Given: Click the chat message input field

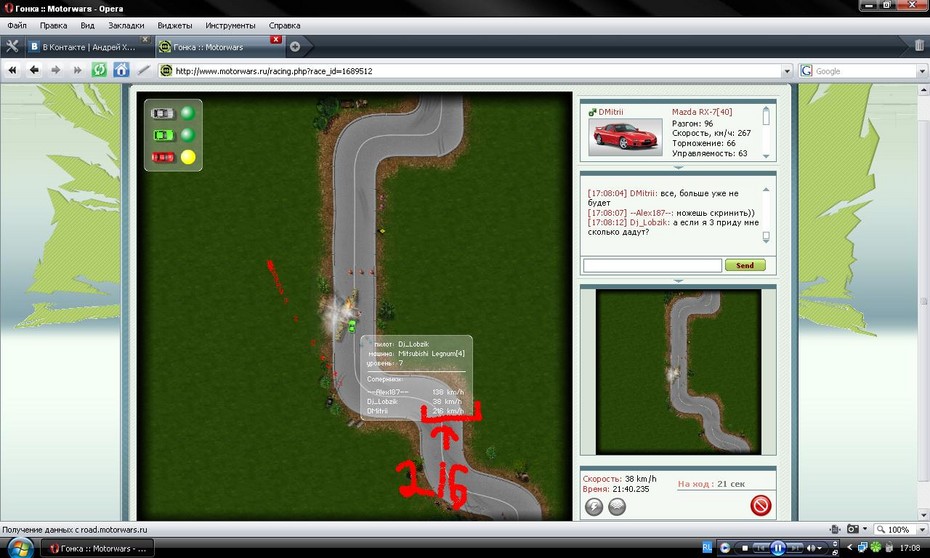Looking at the screenshot, I should coord(652,265).
